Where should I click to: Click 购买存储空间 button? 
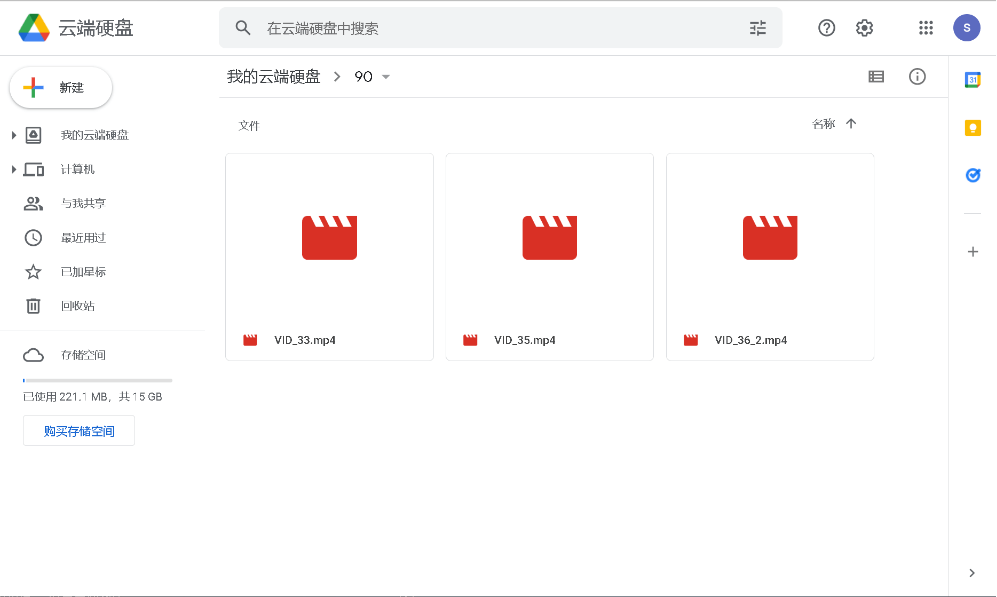coord(79,431)
